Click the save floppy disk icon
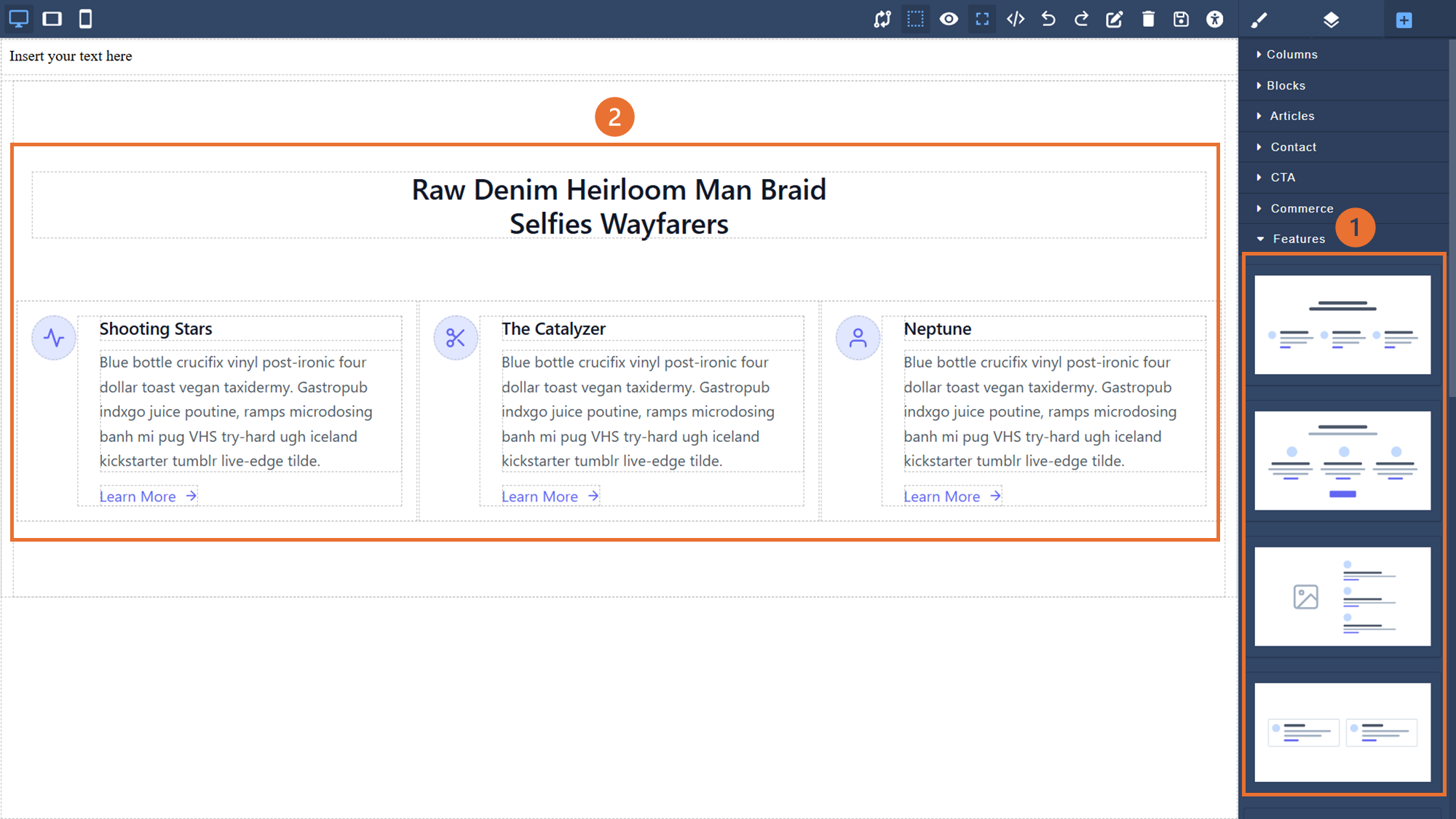 (x=1181, y=19)
